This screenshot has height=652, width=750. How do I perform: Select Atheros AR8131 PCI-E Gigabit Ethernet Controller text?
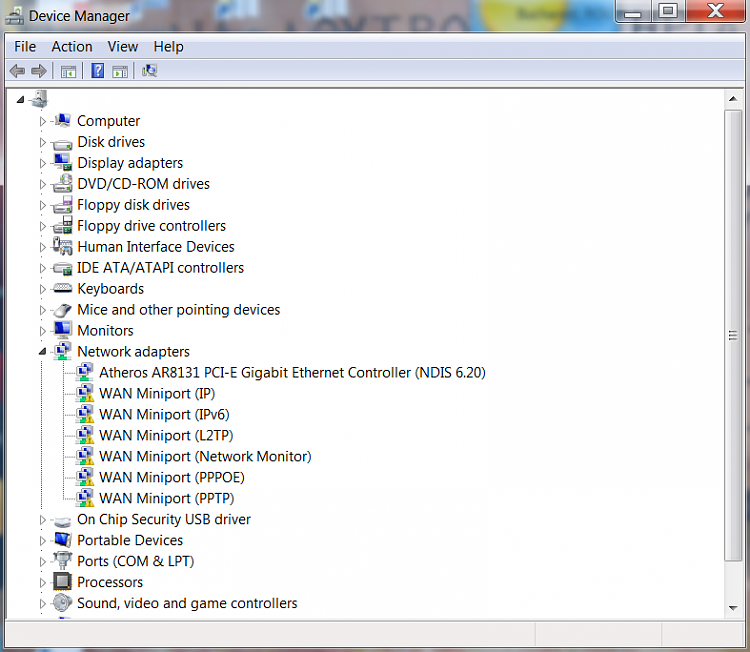(x=292, y=373)
